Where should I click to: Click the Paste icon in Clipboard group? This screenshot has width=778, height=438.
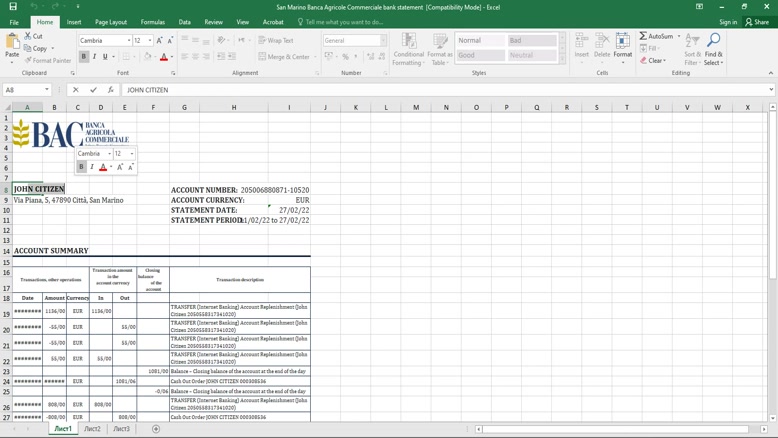coord(12,44)
